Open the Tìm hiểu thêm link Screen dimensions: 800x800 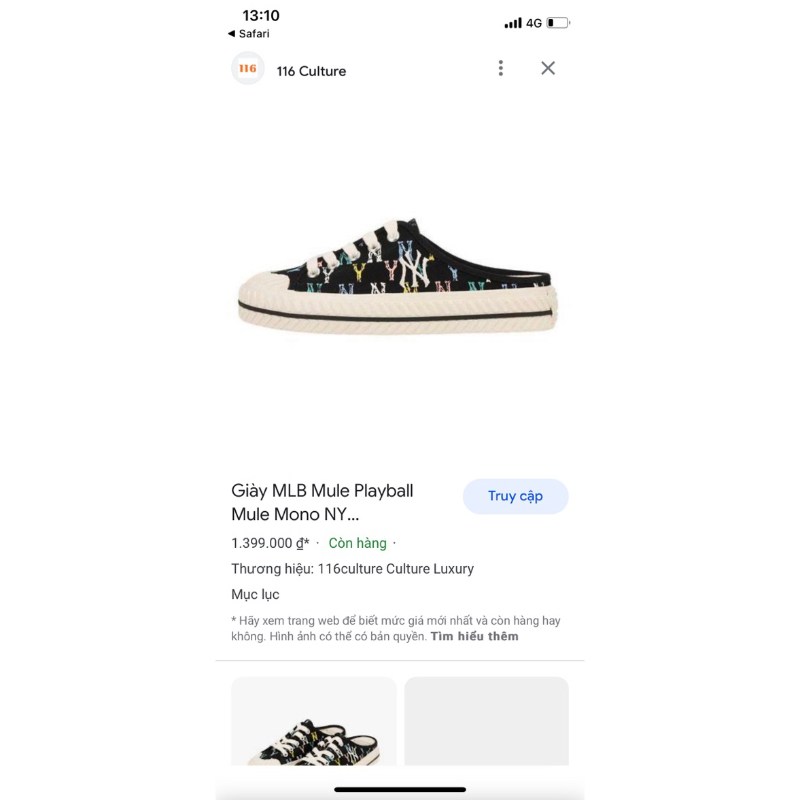474,636
